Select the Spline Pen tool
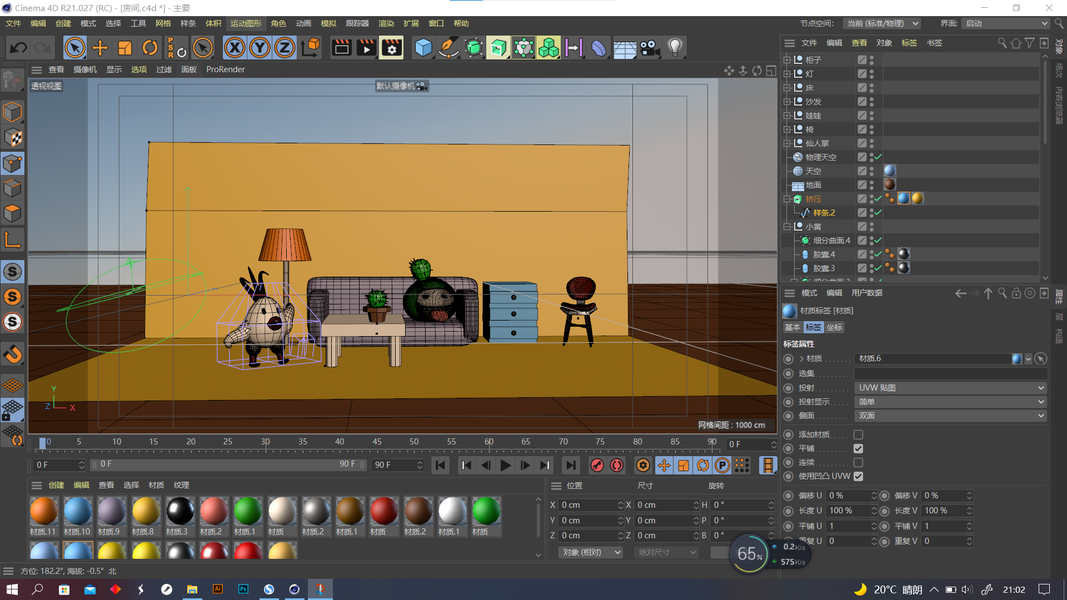Image resolution: width=1067 pixels, height=600 pixels. point(448,48)
